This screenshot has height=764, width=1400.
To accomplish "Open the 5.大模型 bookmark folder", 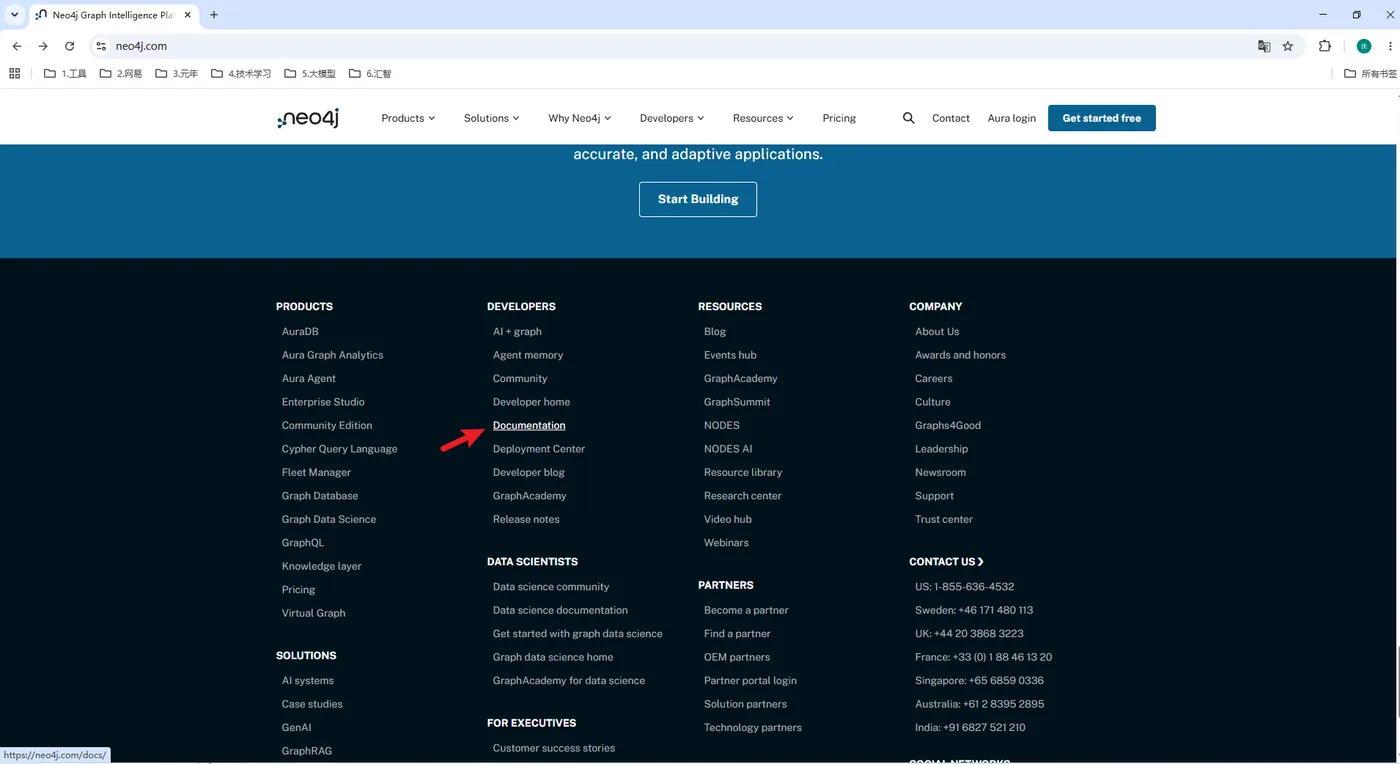I will [310, 73].
